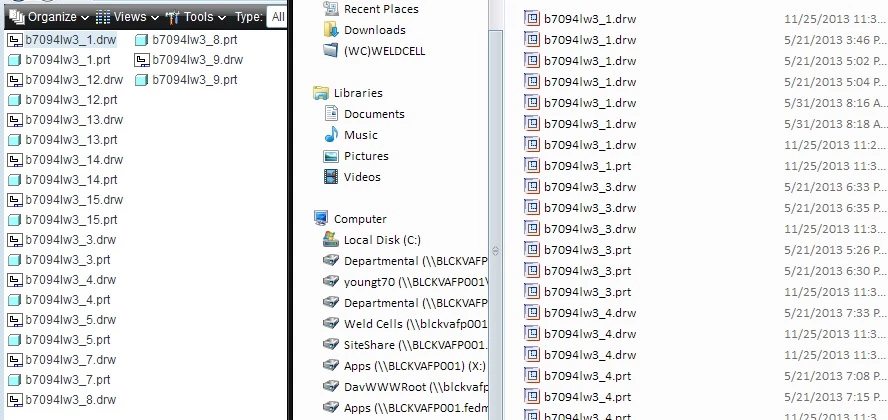Click the part icon of b7094lw3_9.prt
888x420 pixels.
[142, 80]
